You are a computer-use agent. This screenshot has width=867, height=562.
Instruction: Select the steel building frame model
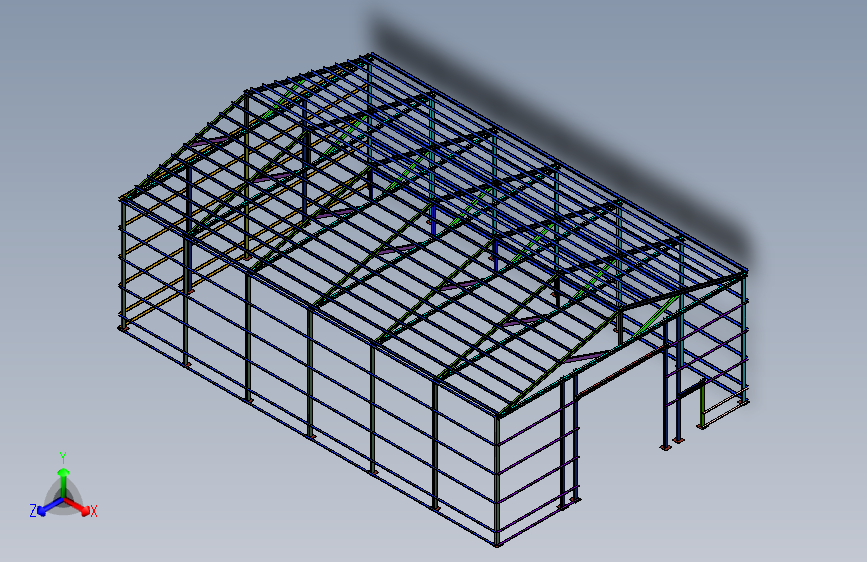tap(434, 299)
